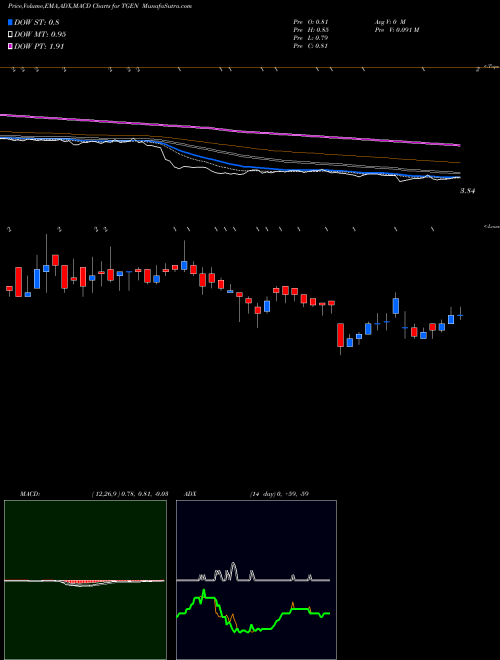Open the green MACD chart panel
The height and width of the screenshot is (660, 500).
85,580
